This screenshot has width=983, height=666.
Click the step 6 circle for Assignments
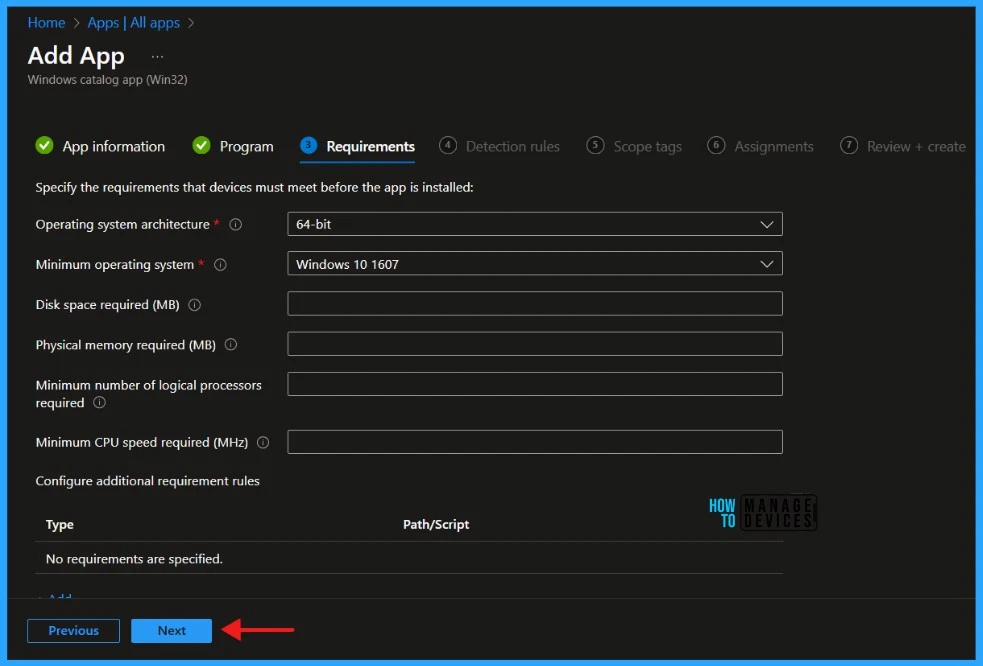click(x=716, y=145)
